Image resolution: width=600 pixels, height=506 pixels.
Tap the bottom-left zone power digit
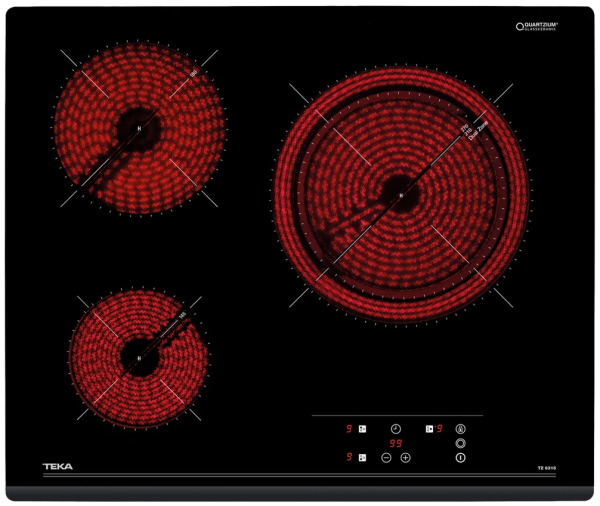click(x=349, y=457)
